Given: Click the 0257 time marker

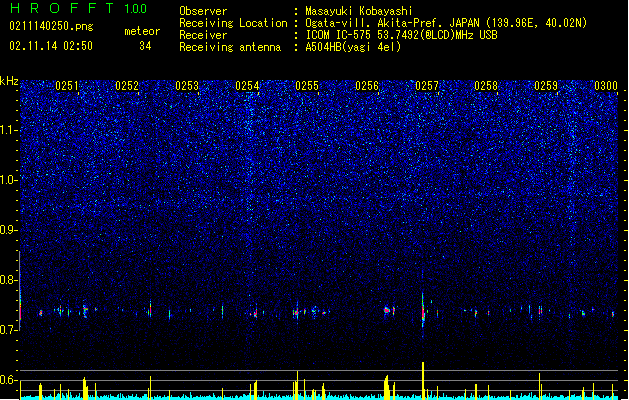Looking at the screenshot, I should [427, 86].
